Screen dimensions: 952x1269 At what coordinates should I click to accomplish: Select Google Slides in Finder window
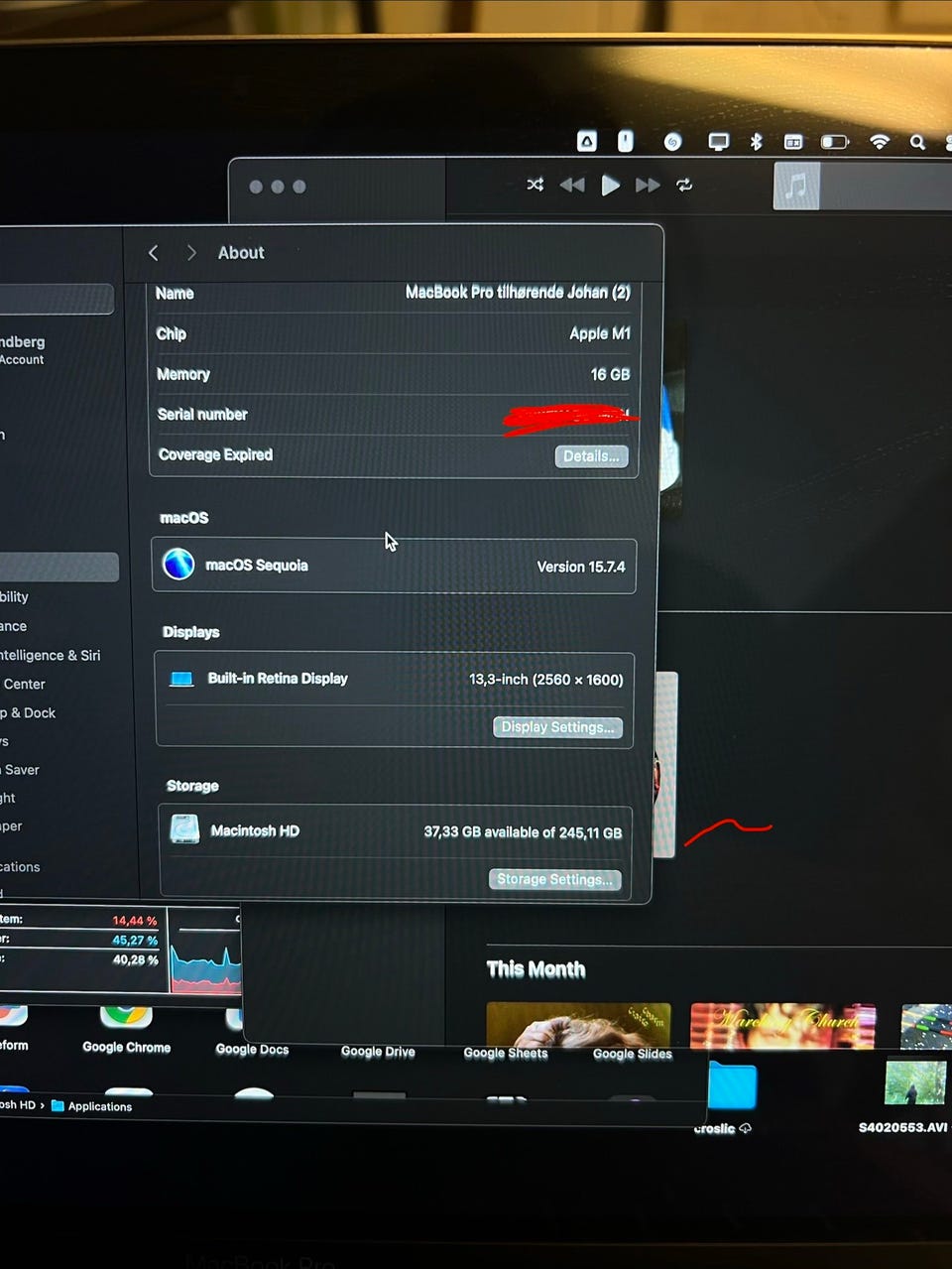coord(633,1054)
